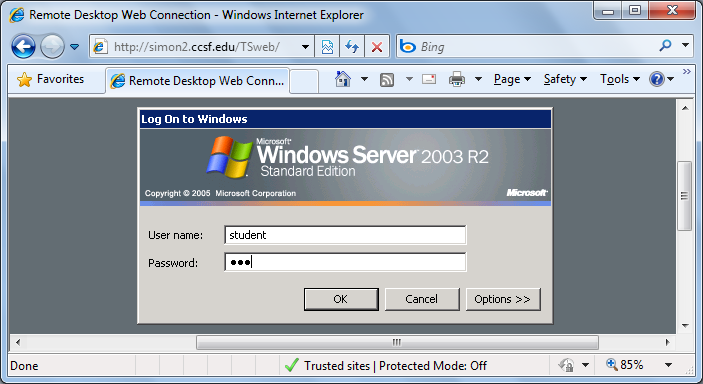Click Trusted sites security zone status
Image resolution: width=703 pixels, height=384 pixels.
click(386, 366)
